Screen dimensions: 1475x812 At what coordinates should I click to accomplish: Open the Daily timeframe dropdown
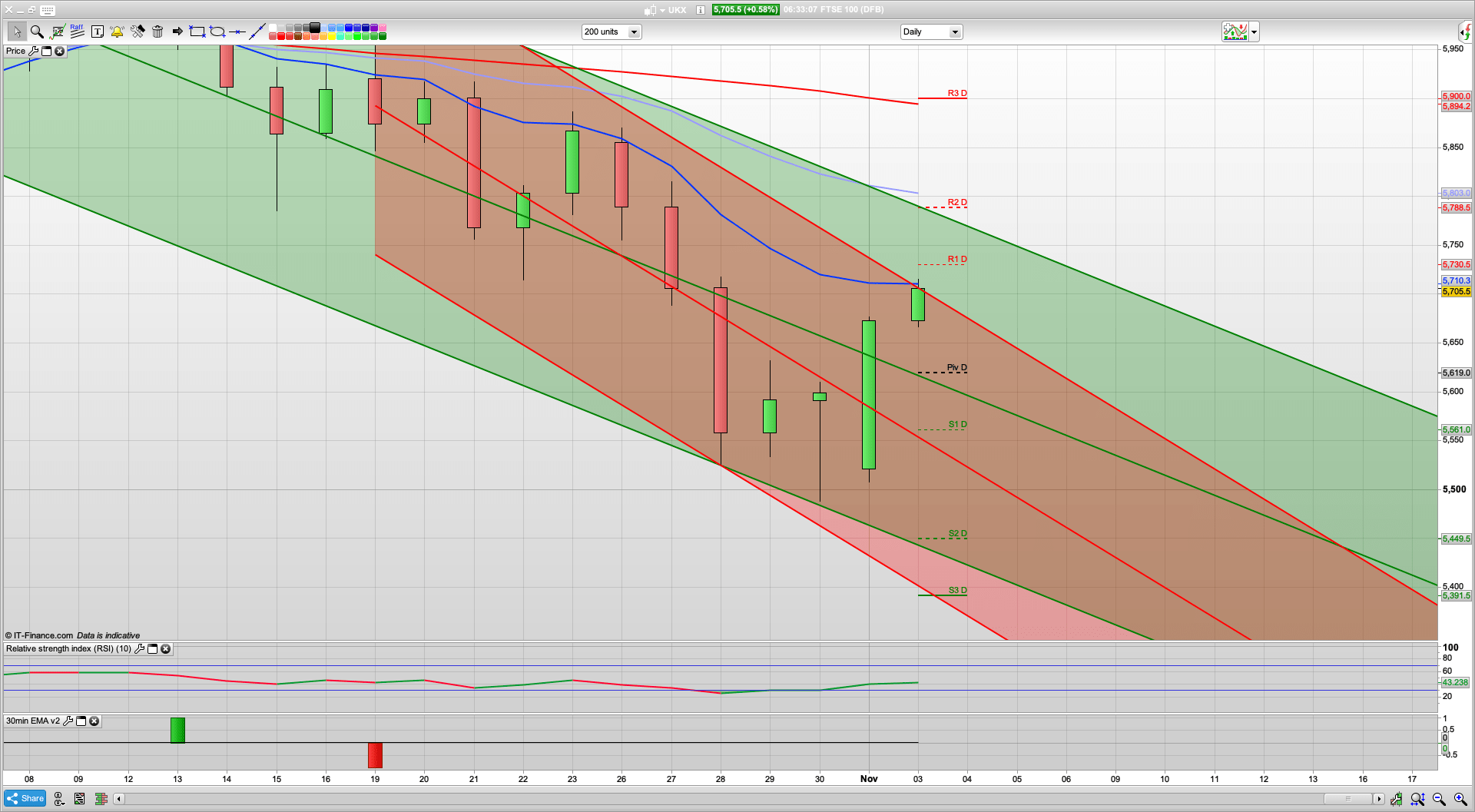[954, 32]
